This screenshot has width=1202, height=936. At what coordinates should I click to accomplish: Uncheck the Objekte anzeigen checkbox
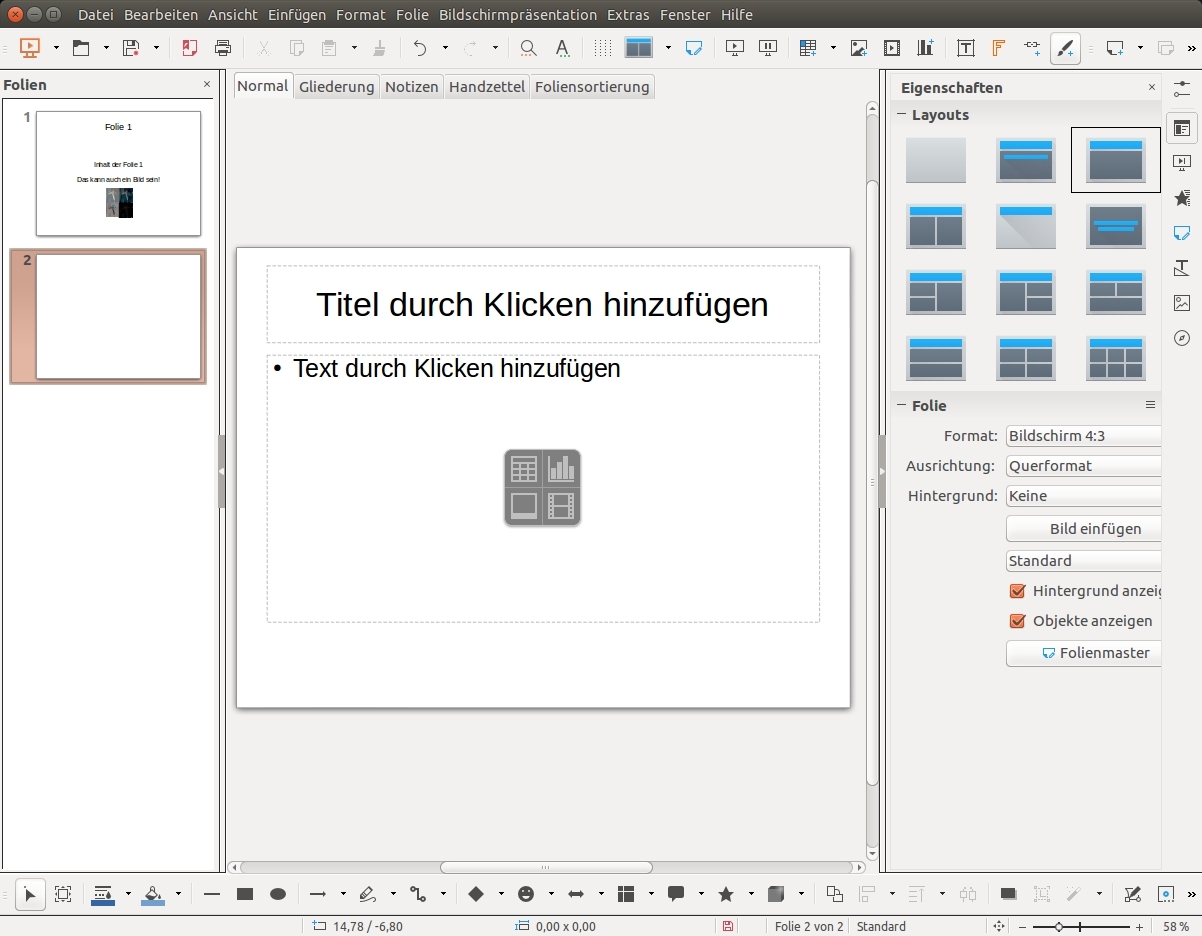tap(1018, 621)
